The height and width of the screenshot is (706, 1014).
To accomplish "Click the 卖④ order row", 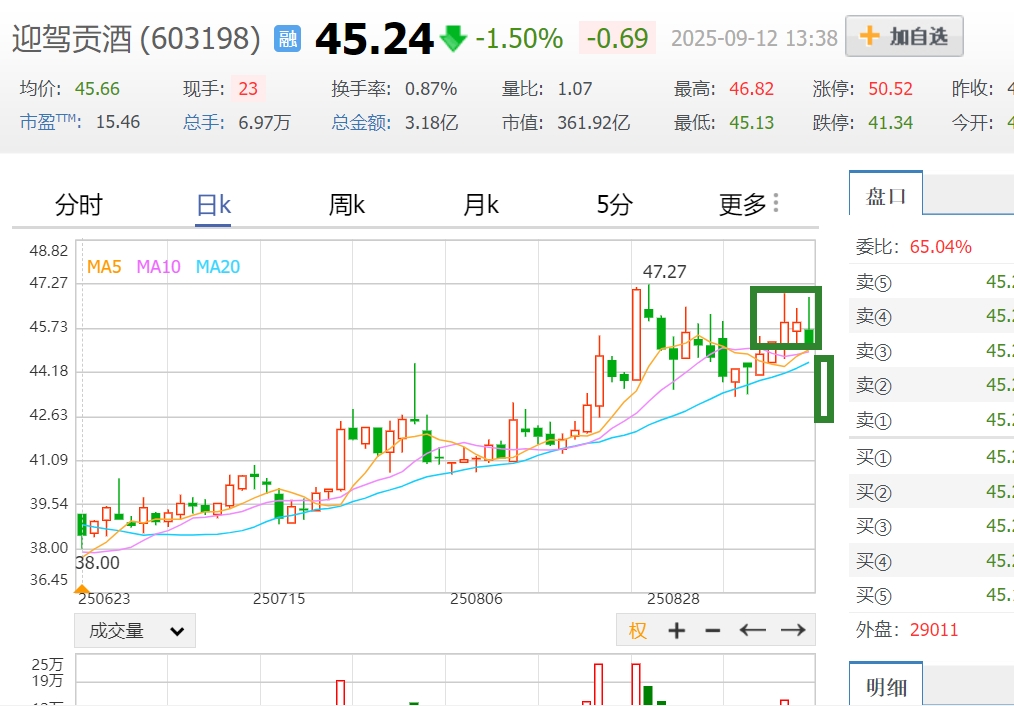I will [931, 316].
